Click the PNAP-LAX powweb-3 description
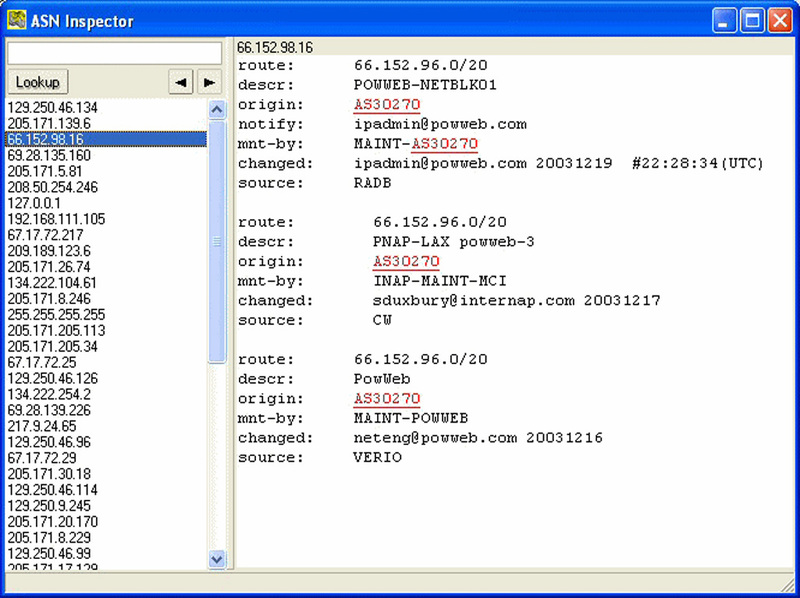Viewport: 800px width, 598px height. click(x=454, y=242)
